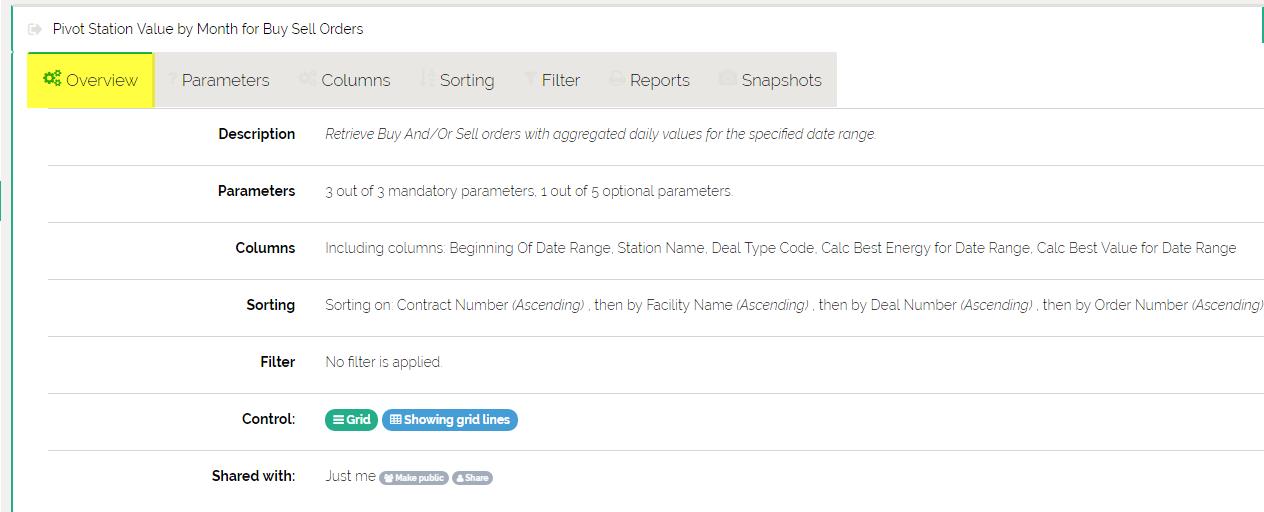The image size is (1264, 512).
Task: Click the No filter is applied text
Action: click(x=383, y=362)
